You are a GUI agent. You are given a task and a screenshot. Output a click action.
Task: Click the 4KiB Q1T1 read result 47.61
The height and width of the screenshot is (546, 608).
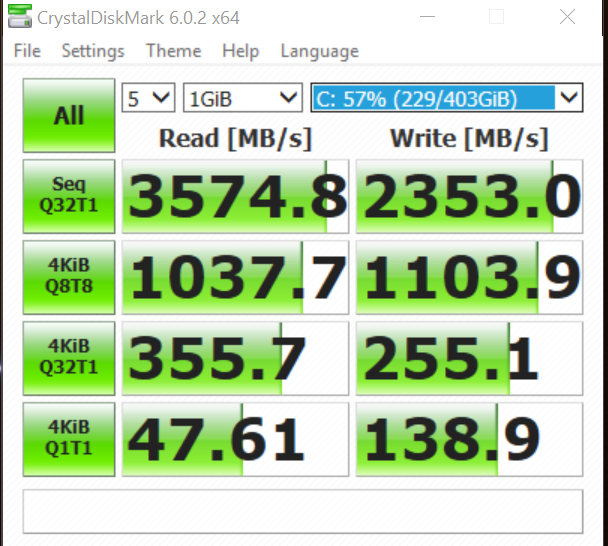coord(235,439)
